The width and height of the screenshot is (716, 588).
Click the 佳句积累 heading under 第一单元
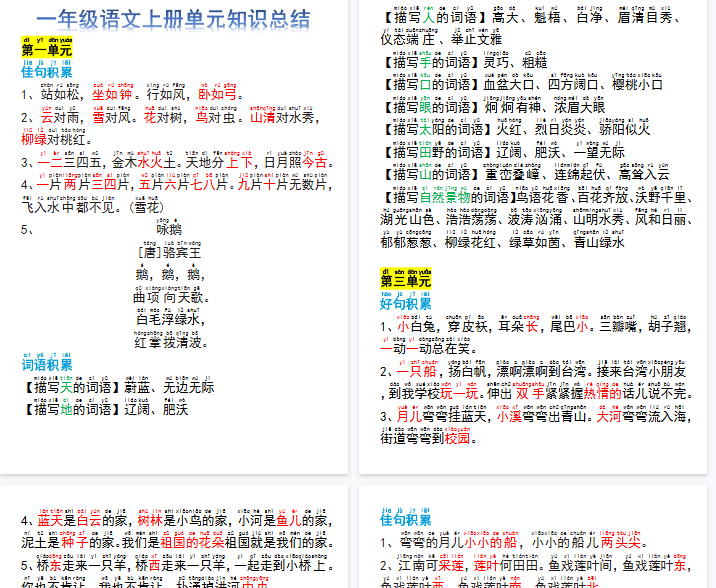click(x=47, y=69)
